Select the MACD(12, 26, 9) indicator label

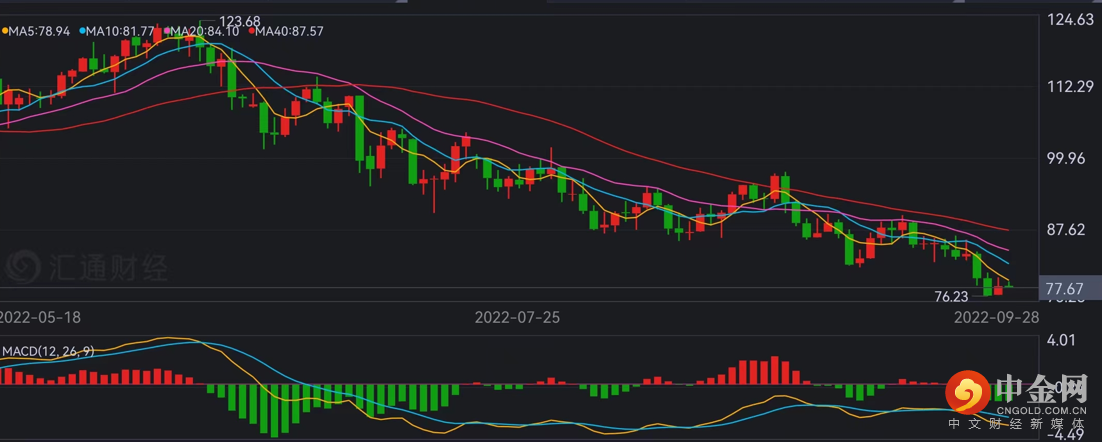[x=48, y=351]
